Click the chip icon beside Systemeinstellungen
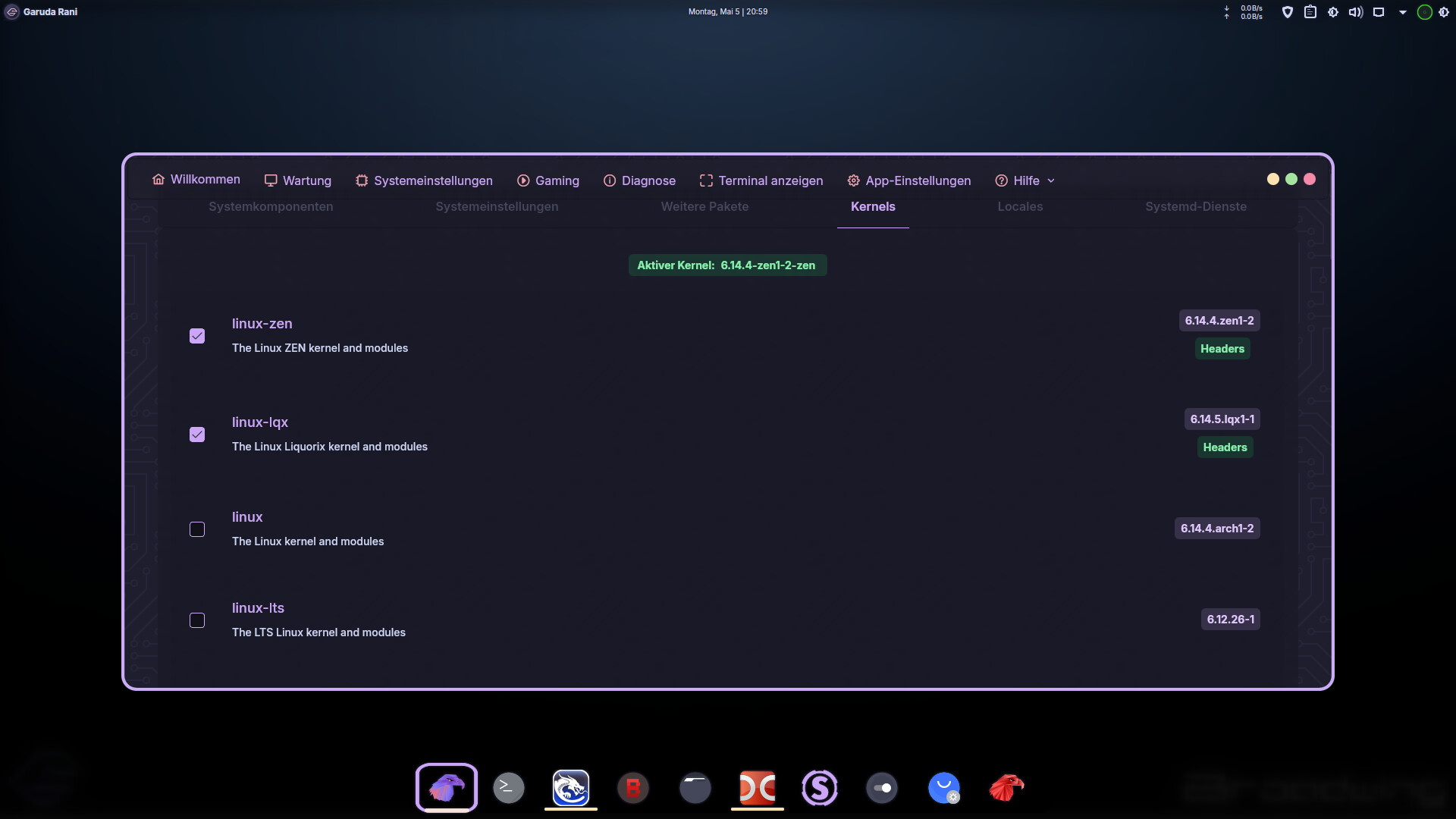 tap(362, 180)
